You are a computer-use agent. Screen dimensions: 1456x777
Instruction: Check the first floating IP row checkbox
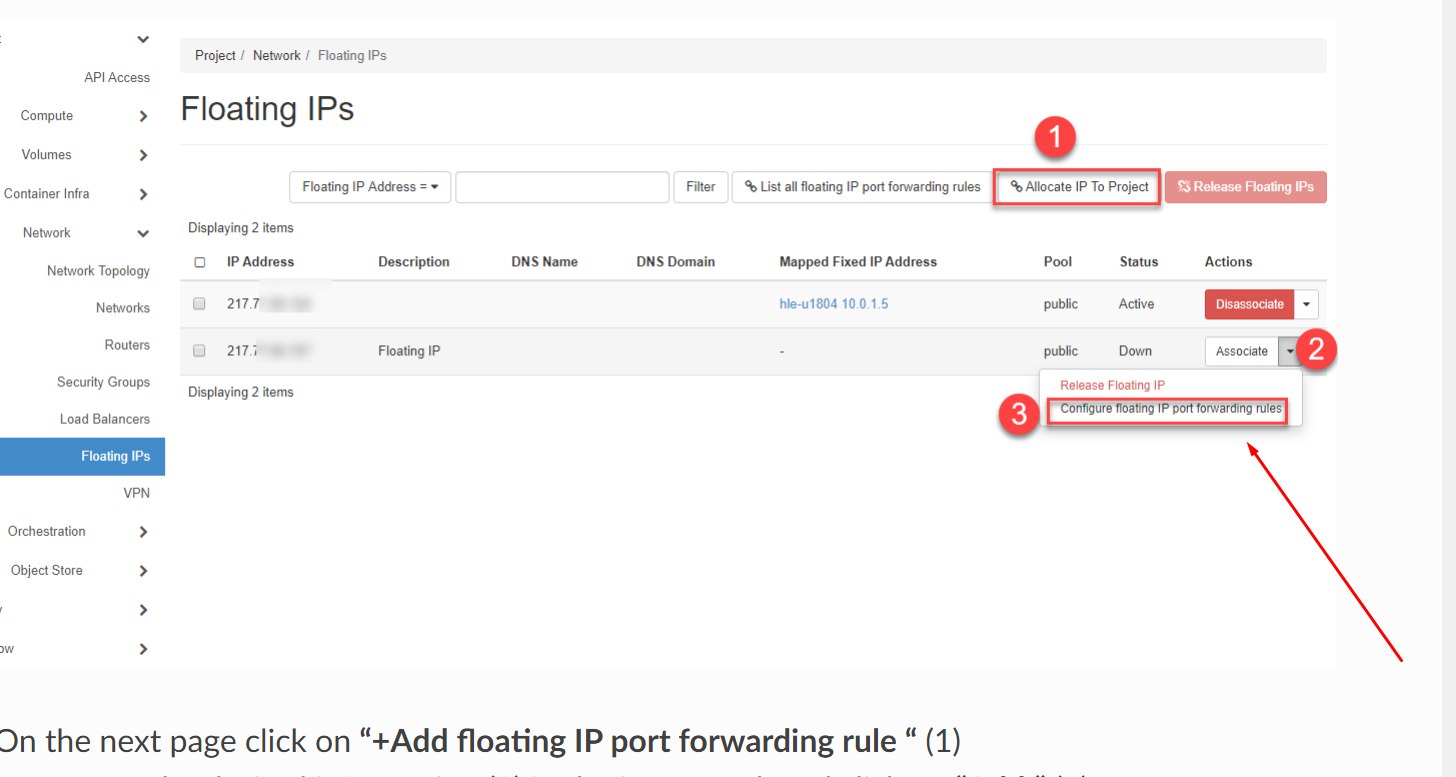coord(199,304)
